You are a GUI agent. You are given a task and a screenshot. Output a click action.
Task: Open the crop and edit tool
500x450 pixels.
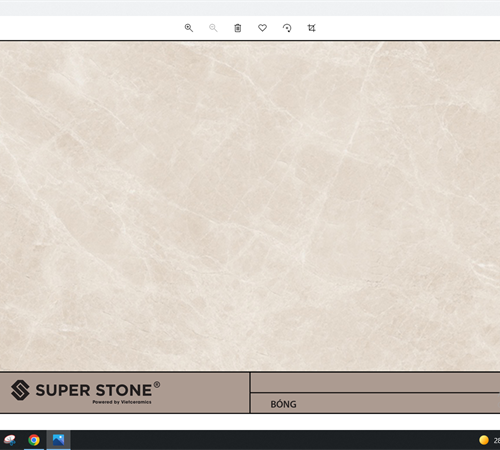[x=311, y=28]
